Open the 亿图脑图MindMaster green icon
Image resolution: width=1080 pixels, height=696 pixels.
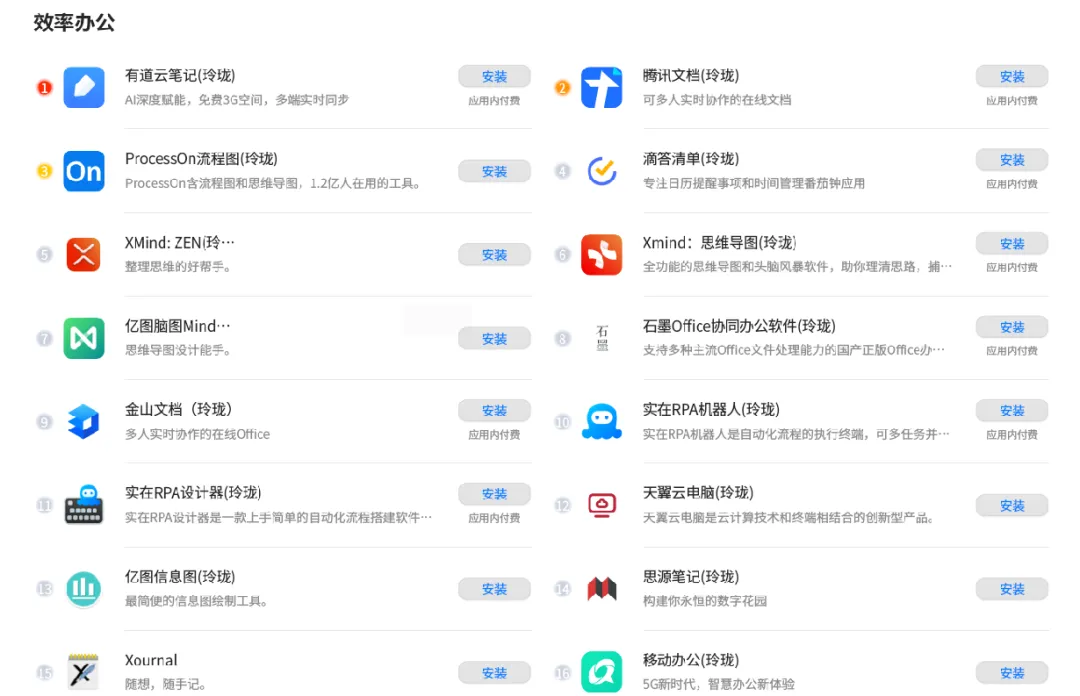click(84, 338)
